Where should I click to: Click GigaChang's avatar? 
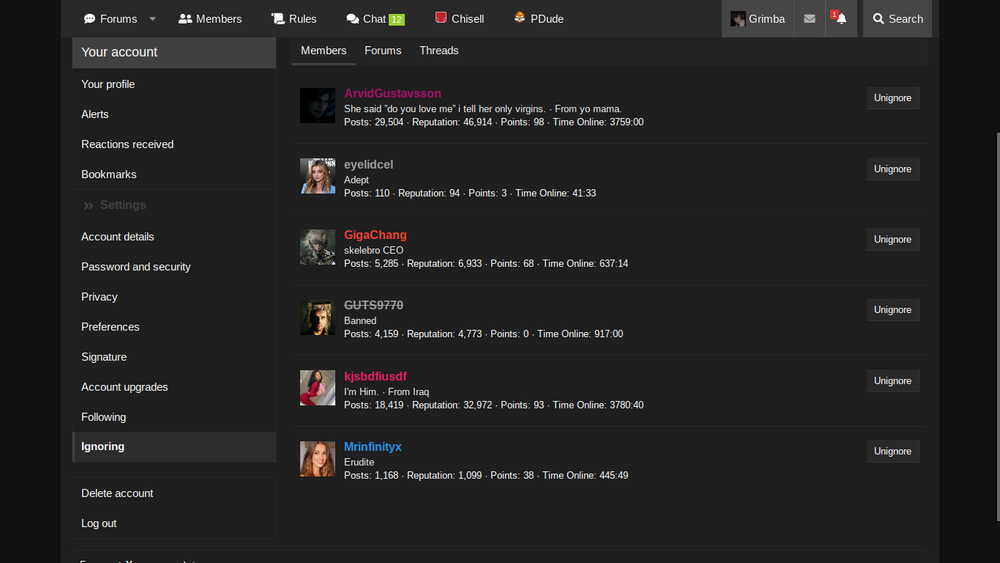point(318,247)
